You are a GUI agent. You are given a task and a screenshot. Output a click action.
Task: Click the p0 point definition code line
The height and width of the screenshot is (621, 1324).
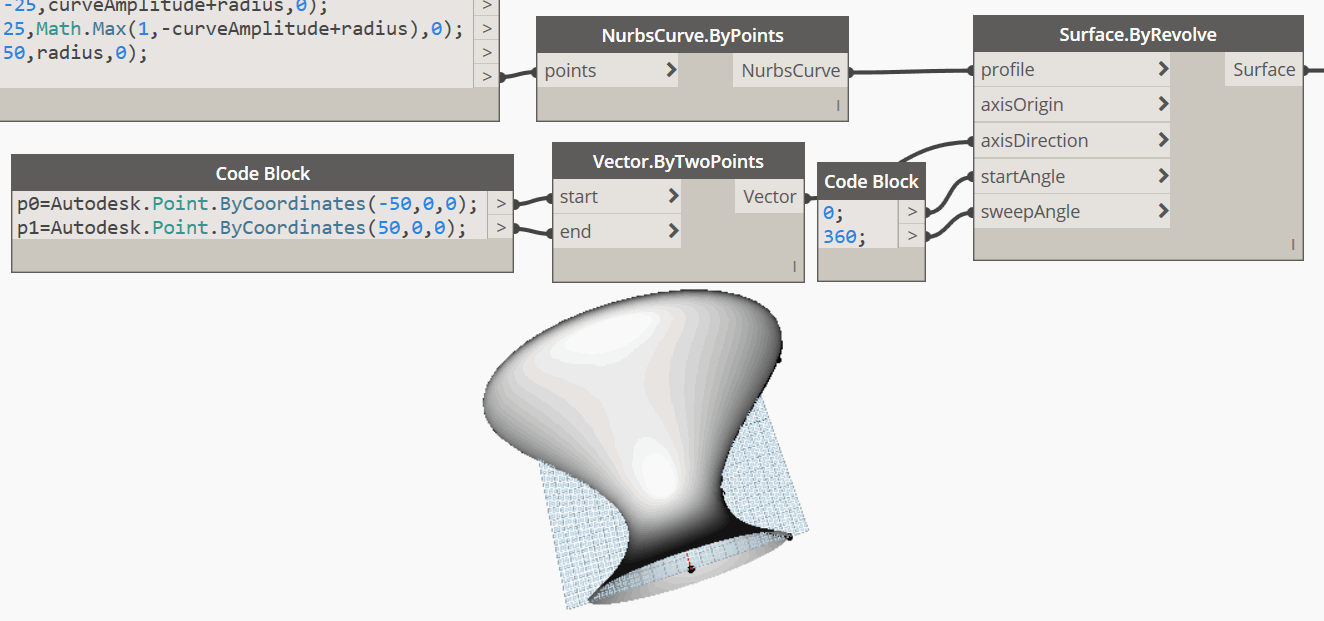point(248,203)
